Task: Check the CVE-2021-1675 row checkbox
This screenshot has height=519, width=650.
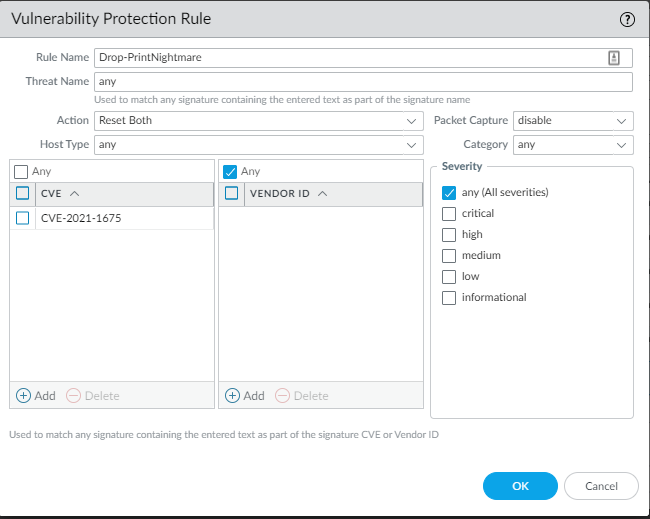Action: coord(23,218)
